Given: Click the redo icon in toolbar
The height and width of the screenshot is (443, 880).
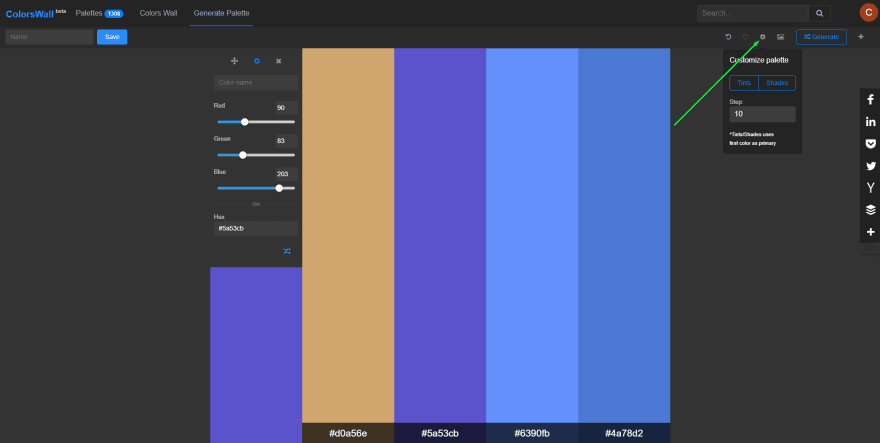Looking at the screenshot, I should pos(746,37).
